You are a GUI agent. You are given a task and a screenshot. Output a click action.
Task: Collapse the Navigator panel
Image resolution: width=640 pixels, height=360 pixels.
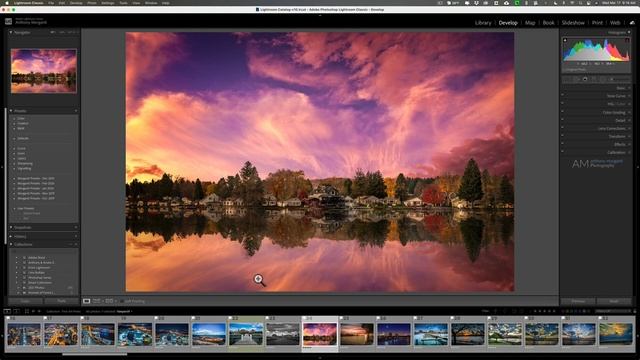(11, 32)
